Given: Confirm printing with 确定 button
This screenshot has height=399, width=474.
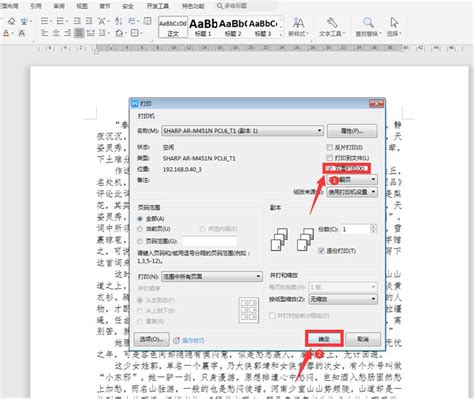Looking at the screenshot, I should 324,339.
